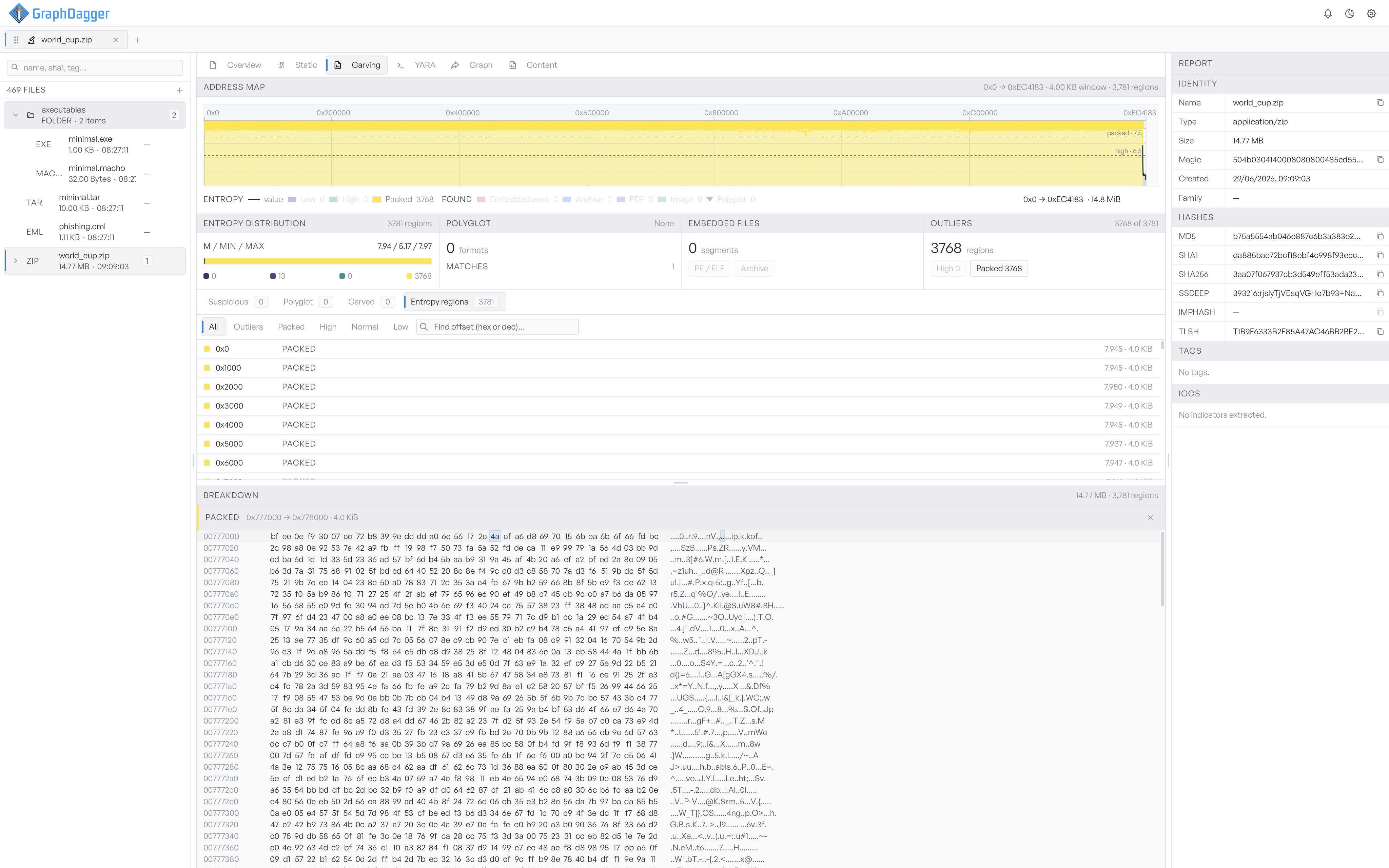Expand the world_cup.zip tree item
The image size is (1389, 868).
click(x=16, y=261)
